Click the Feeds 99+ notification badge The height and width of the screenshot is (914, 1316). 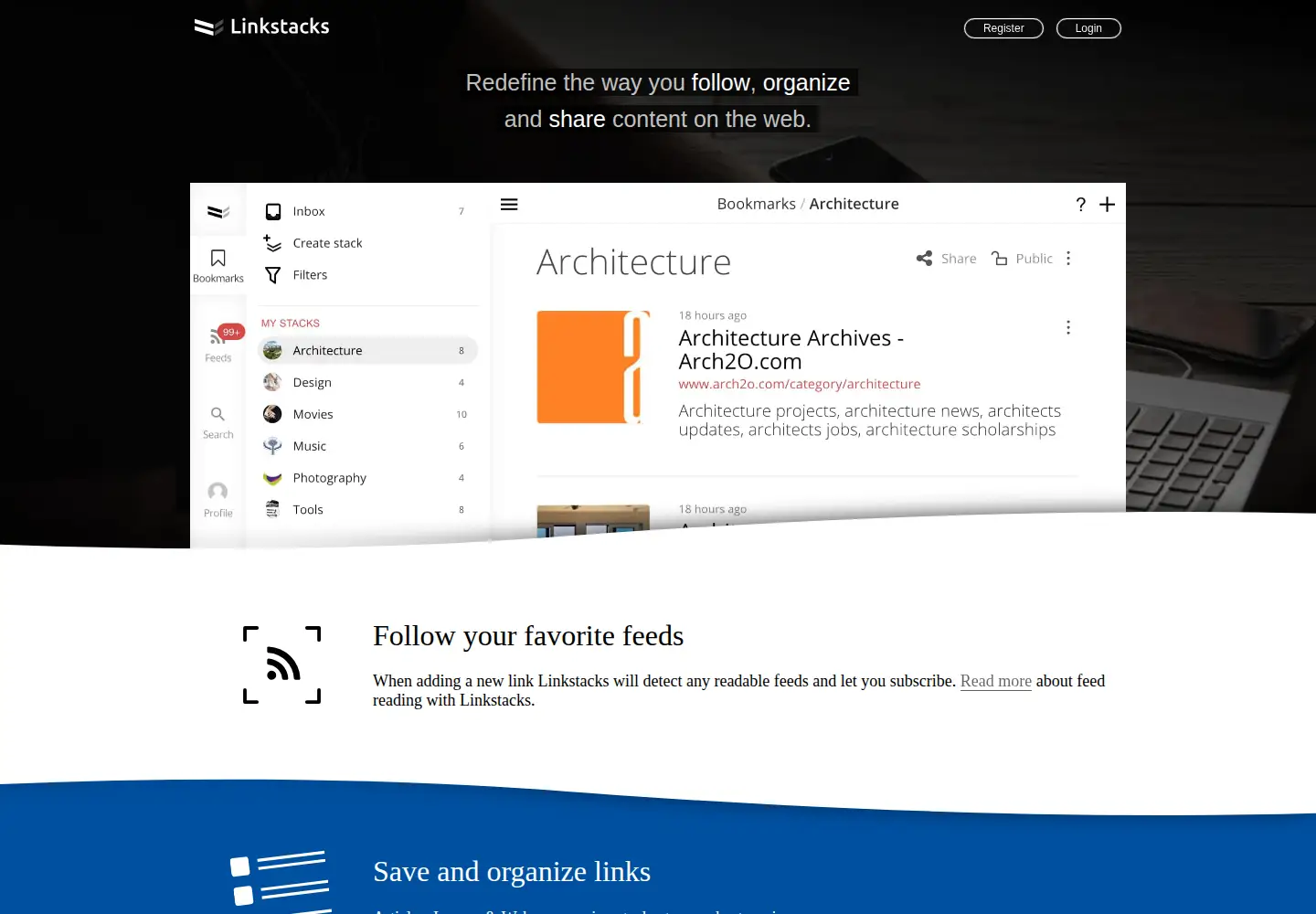[231, 332]
